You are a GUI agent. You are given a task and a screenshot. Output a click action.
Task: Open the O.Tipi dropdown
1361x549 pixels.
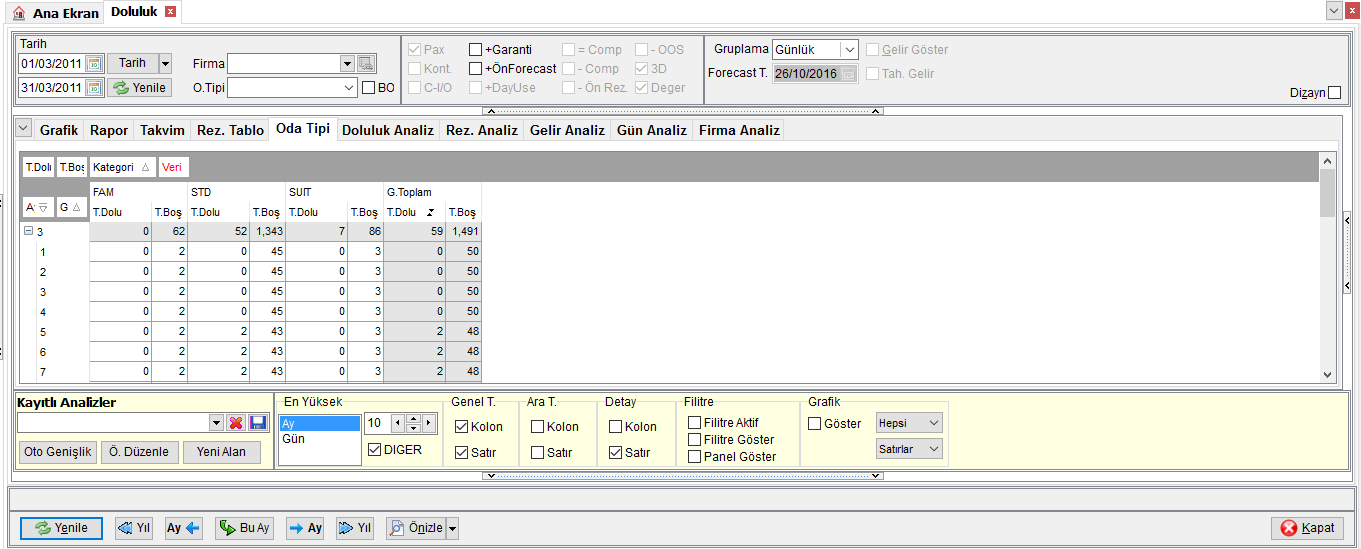point(349,88)
